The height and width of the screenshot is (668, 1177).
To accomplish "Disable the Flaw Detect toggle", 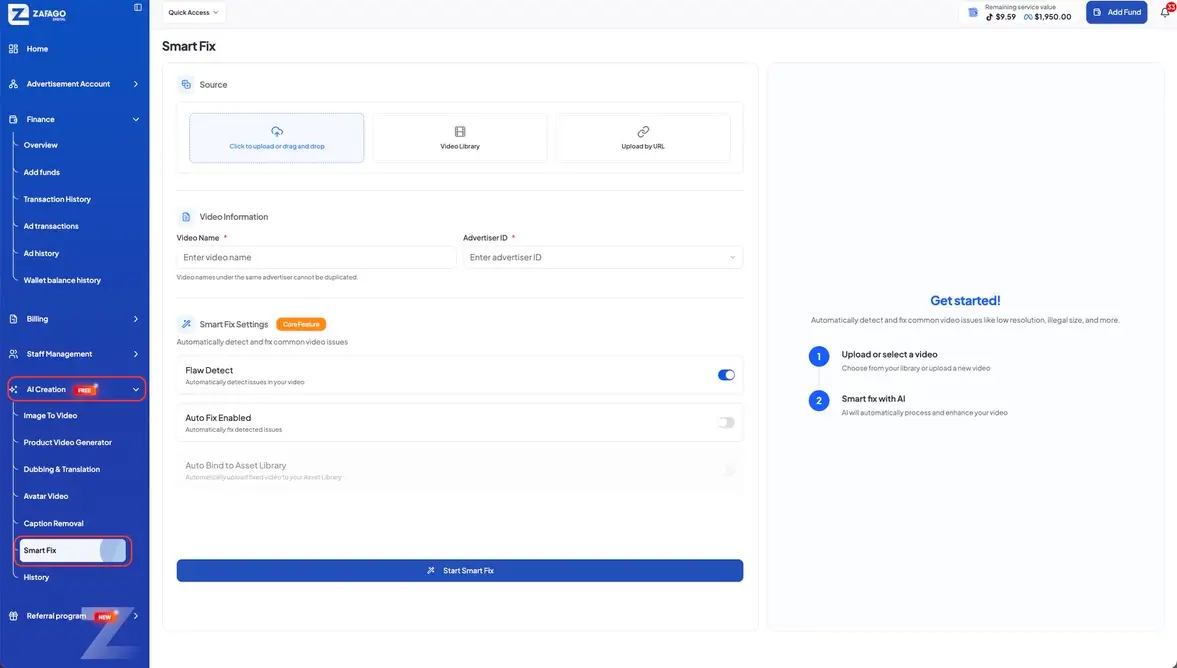I will pyautogui.click(x=726, y=375).
